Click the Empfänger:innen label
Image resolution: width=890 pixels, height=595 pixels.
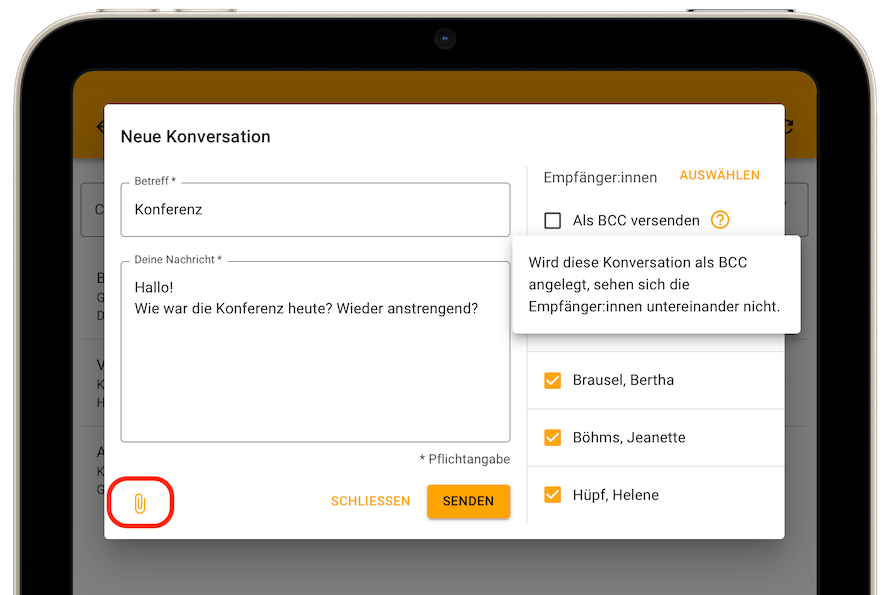click(x=600, y=178)
